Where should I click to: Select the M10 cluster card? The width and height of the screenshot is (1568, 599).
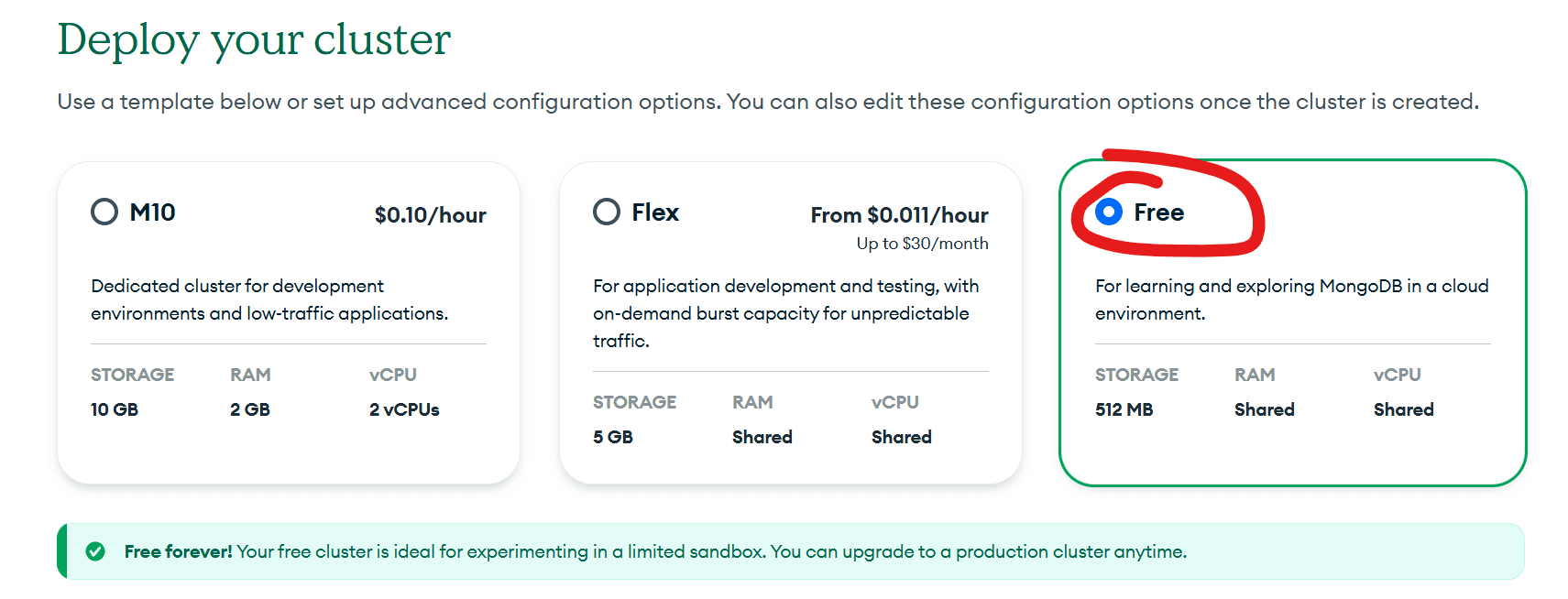(x=289, y=321)
